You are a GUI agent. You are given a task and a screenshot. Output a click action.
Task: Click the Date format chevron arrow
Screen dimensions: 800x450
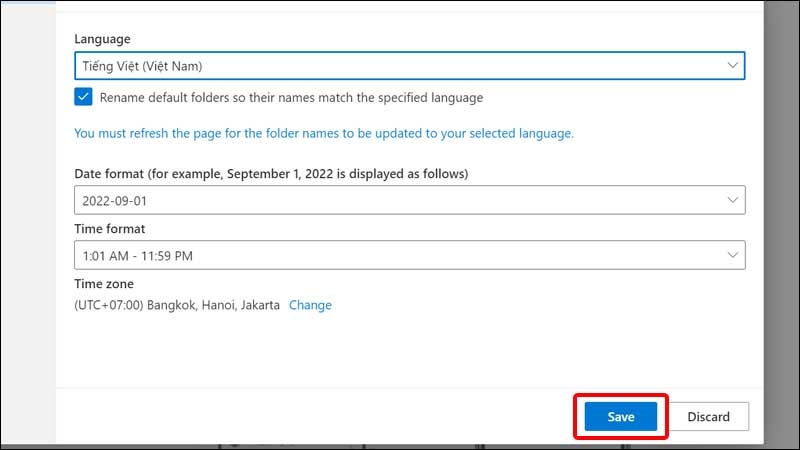pos(732,200)
